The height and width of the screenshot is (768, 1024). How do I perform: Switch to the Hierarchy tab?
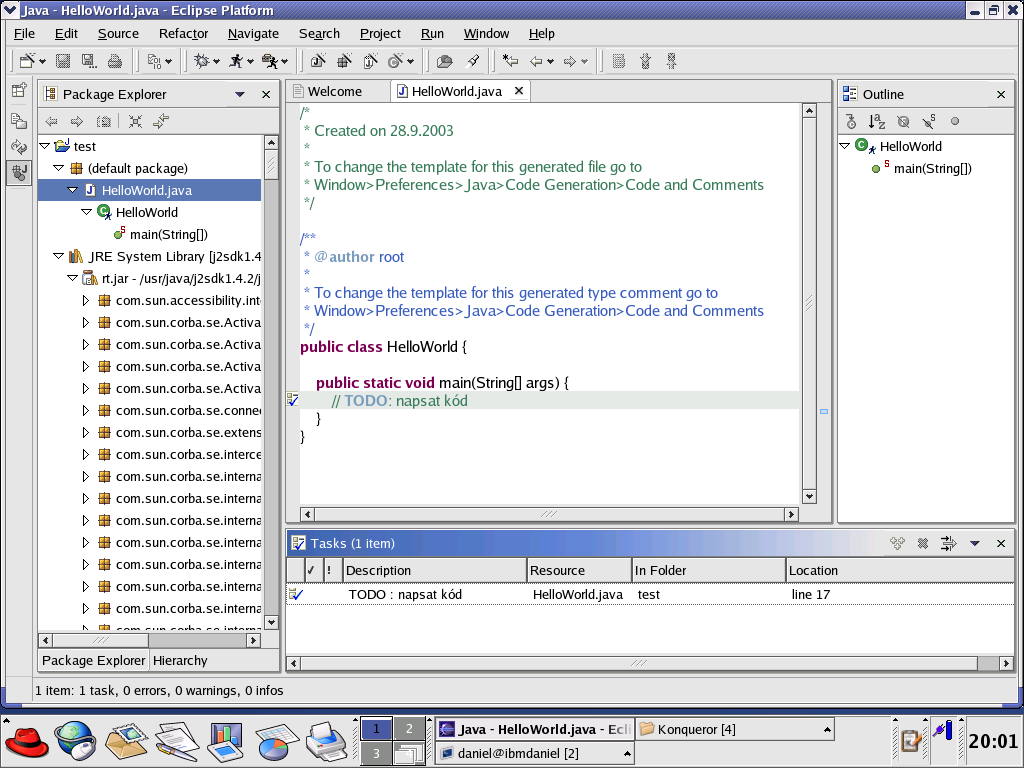180,660
